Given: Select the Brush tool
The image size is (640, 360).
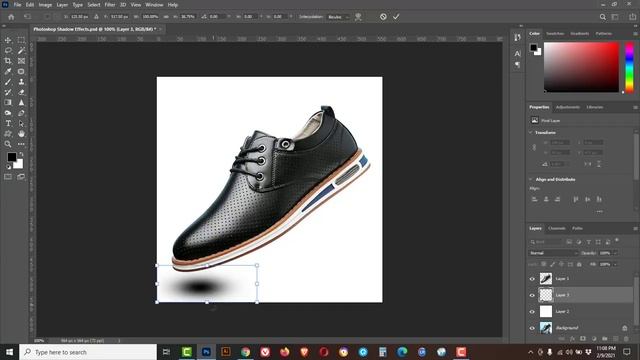Looking at the screenshot, I should 8,82.
